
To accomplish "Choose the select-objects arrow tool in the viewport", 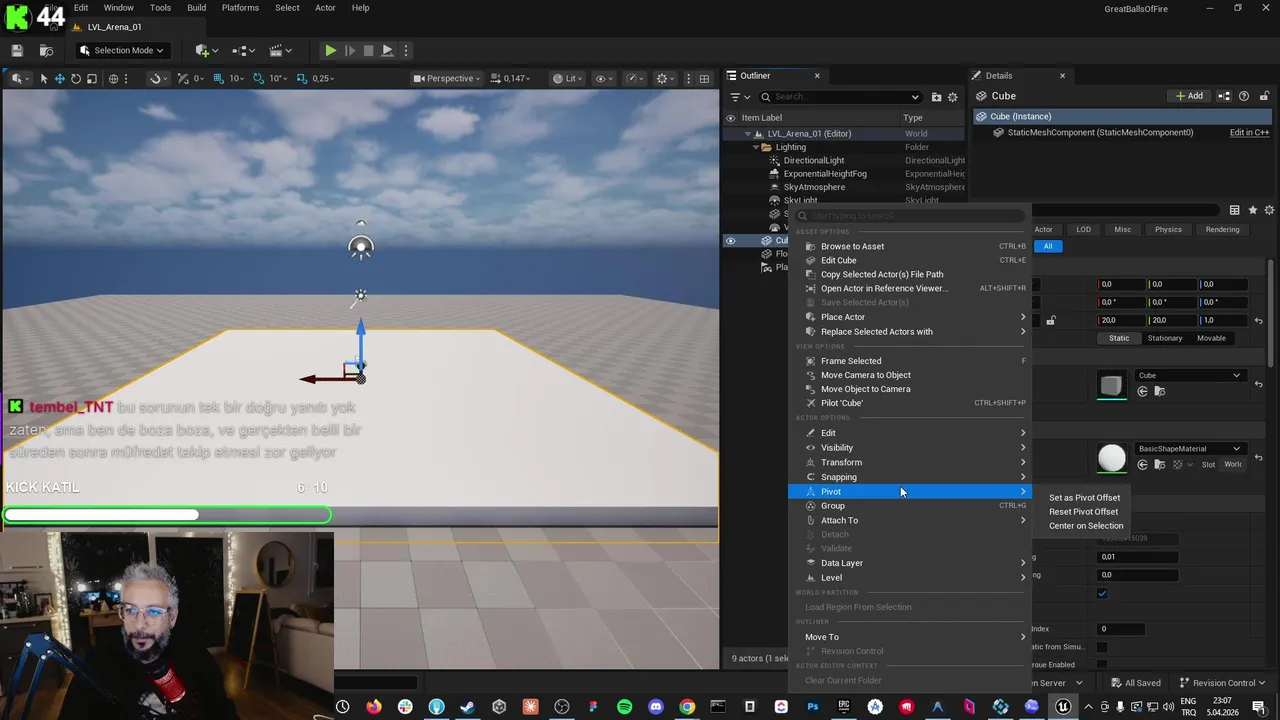I will [x=44, y=78].
